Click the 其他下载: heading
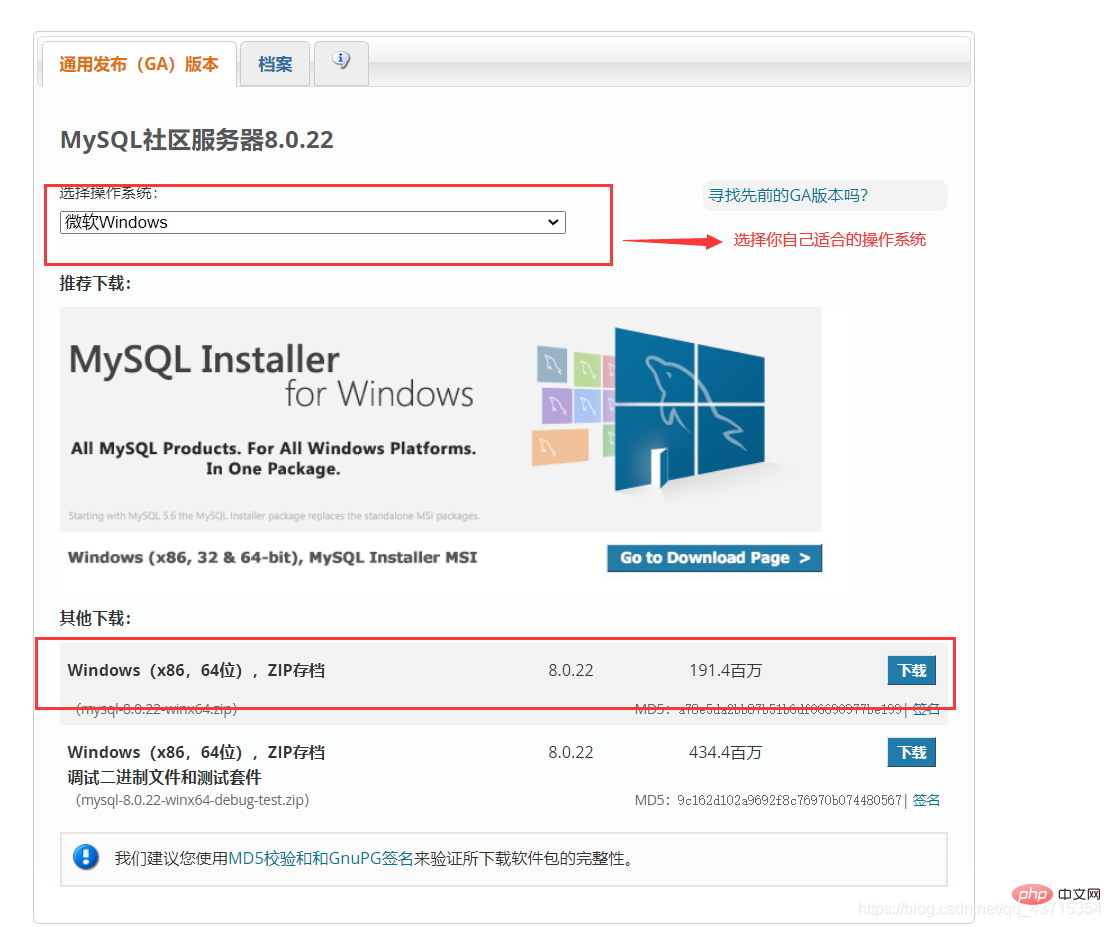1111x927 pixels. tap(95, 618)
